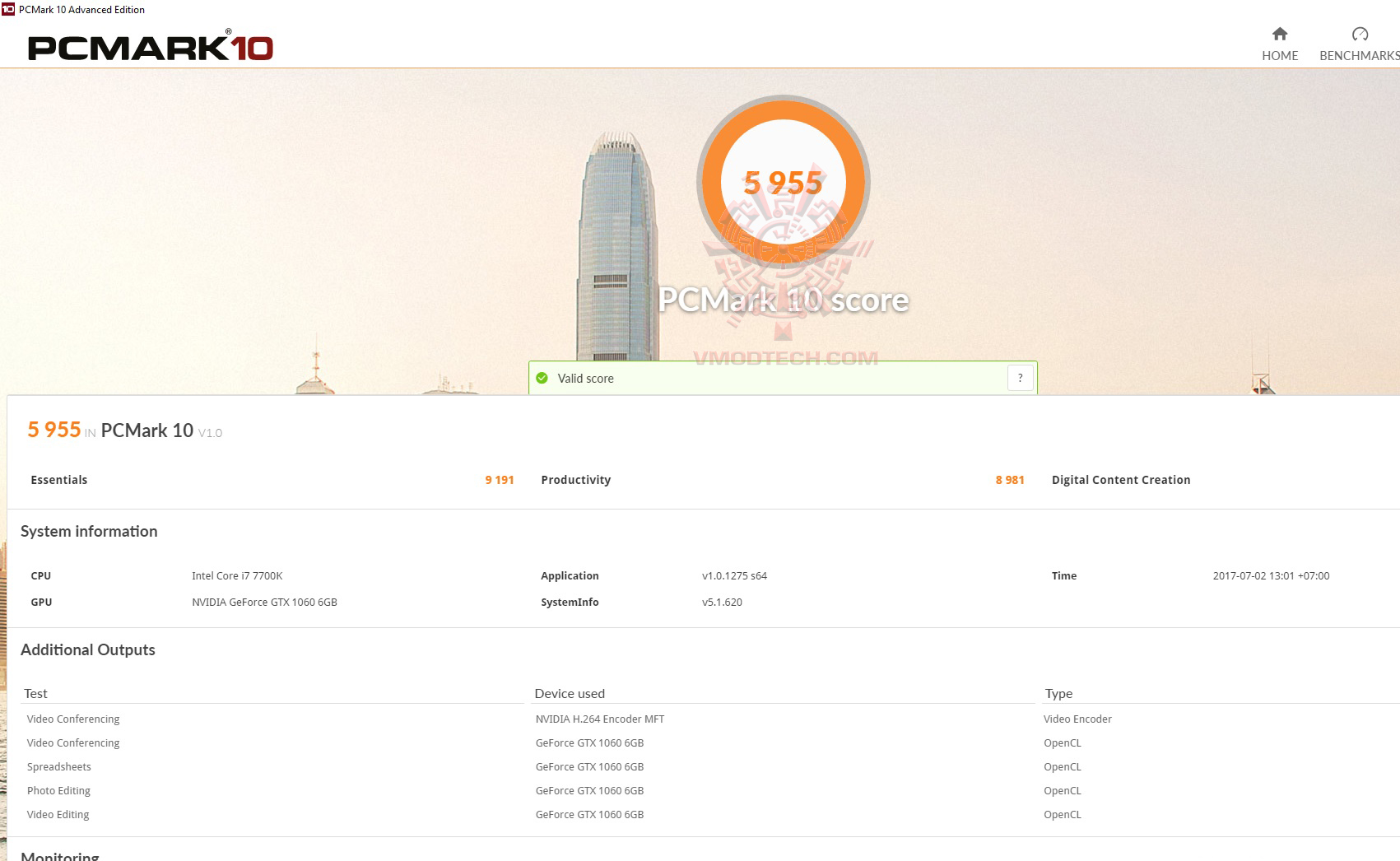1400x861 pixels.
Task: Click the Application label
Action: pyautogui.click(x=570, y=576)
